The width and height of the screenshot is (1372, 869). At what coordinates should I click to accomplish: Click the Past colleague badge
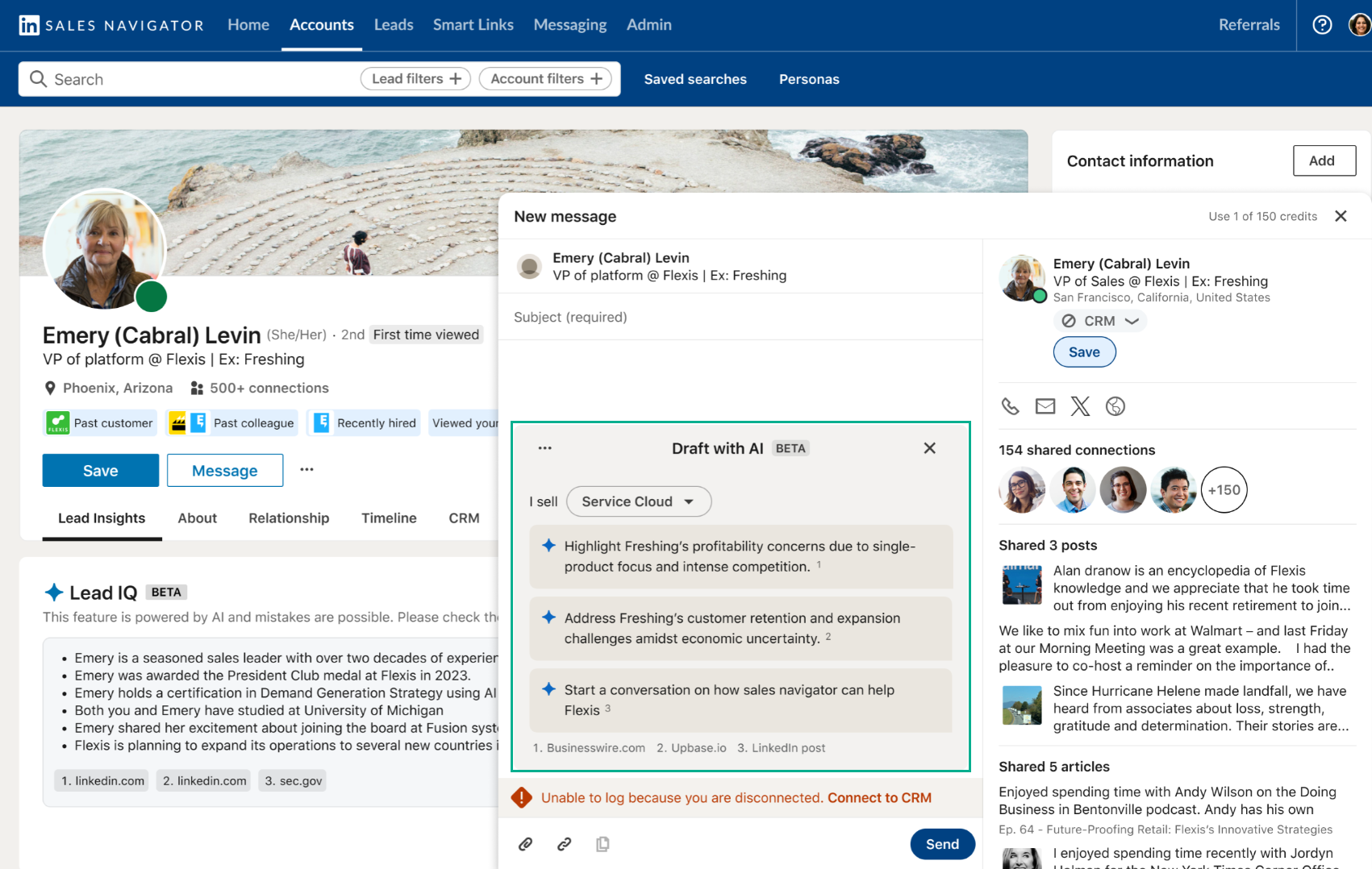point(231,423)
